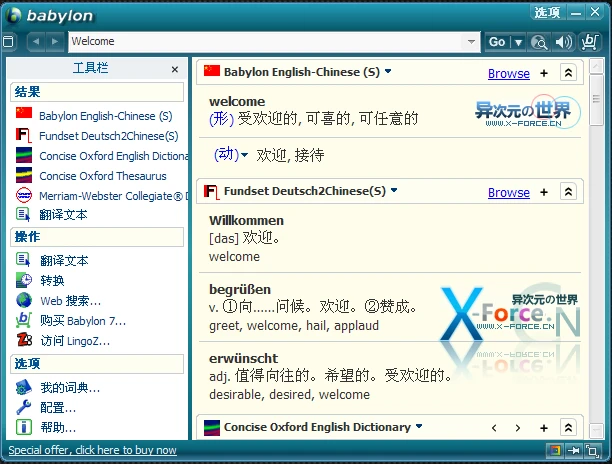Select Merriam-Webster Collegiate result
The height and width of the screenshot is (464, 612).
coord(114,196)
